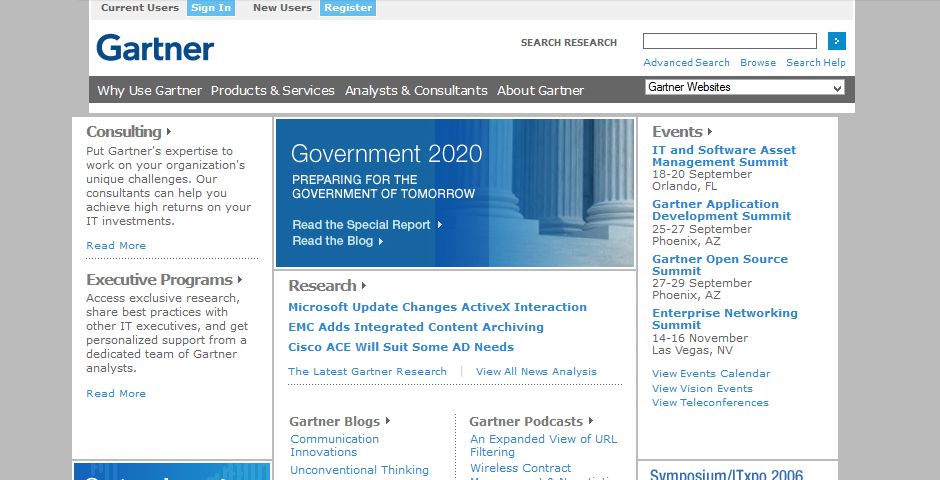Click the arrow icon beside Research heading
This screenshot has width=940, height=480.
click(364, 285)
